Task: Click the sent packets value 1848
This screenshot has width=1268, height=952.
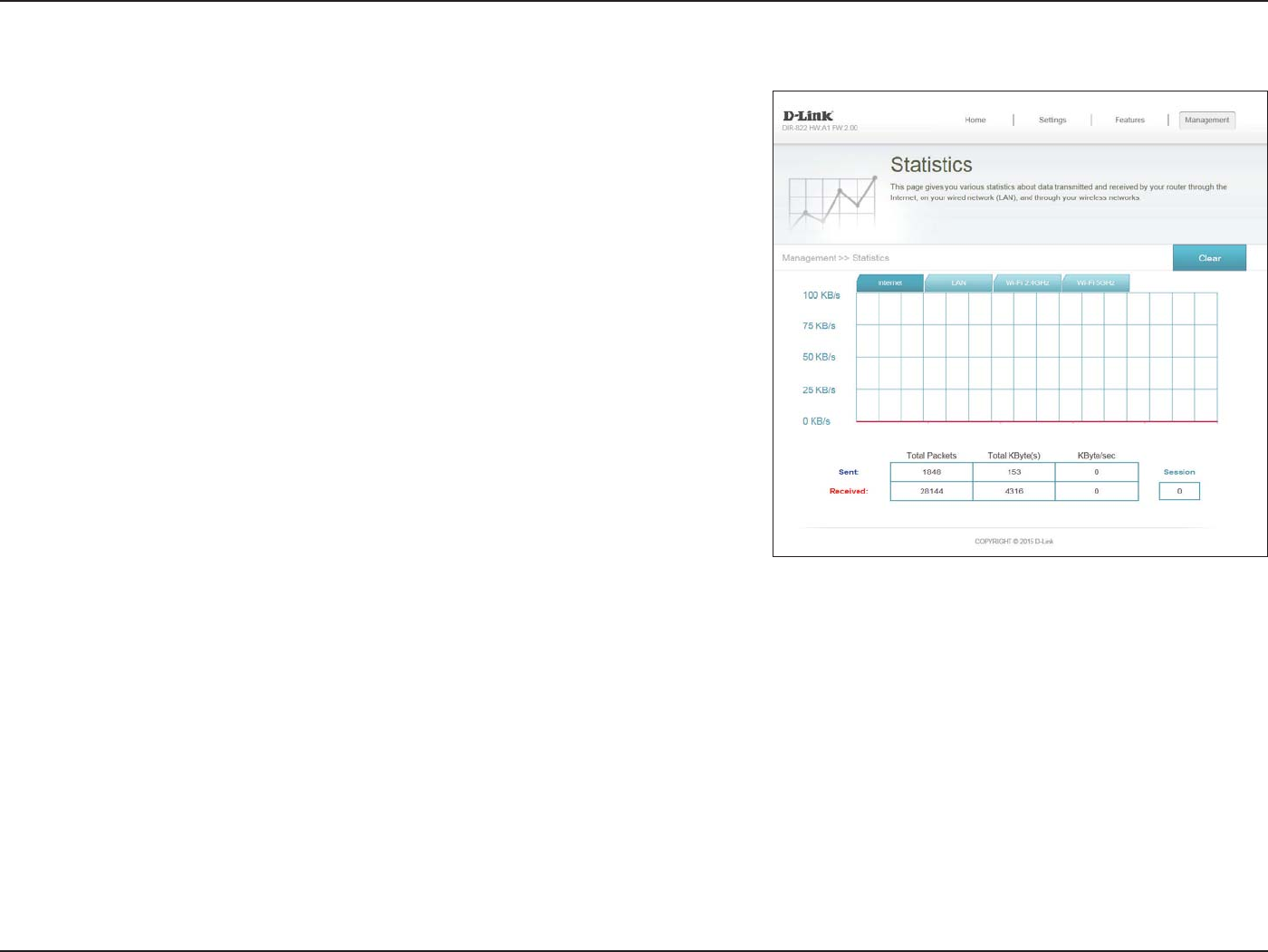Action: coord(931,472)
